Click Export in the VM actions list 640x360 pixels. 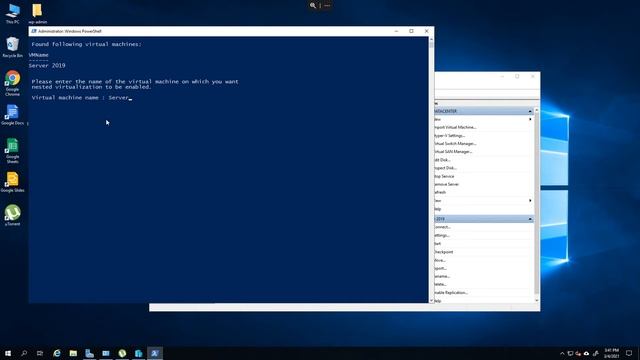[x=440, y=268]
